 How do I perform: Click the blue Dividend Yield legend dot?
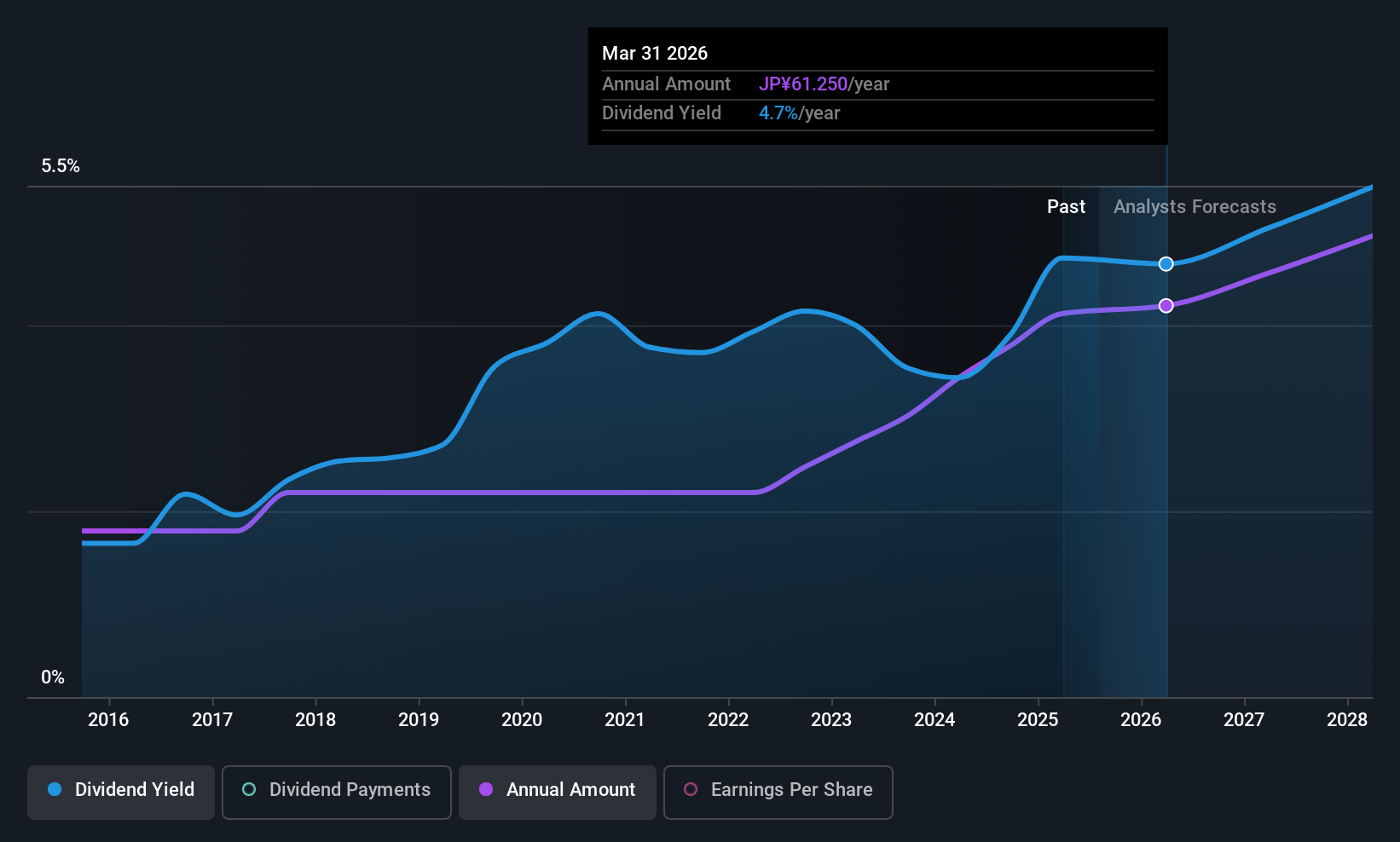pos(55,790)
